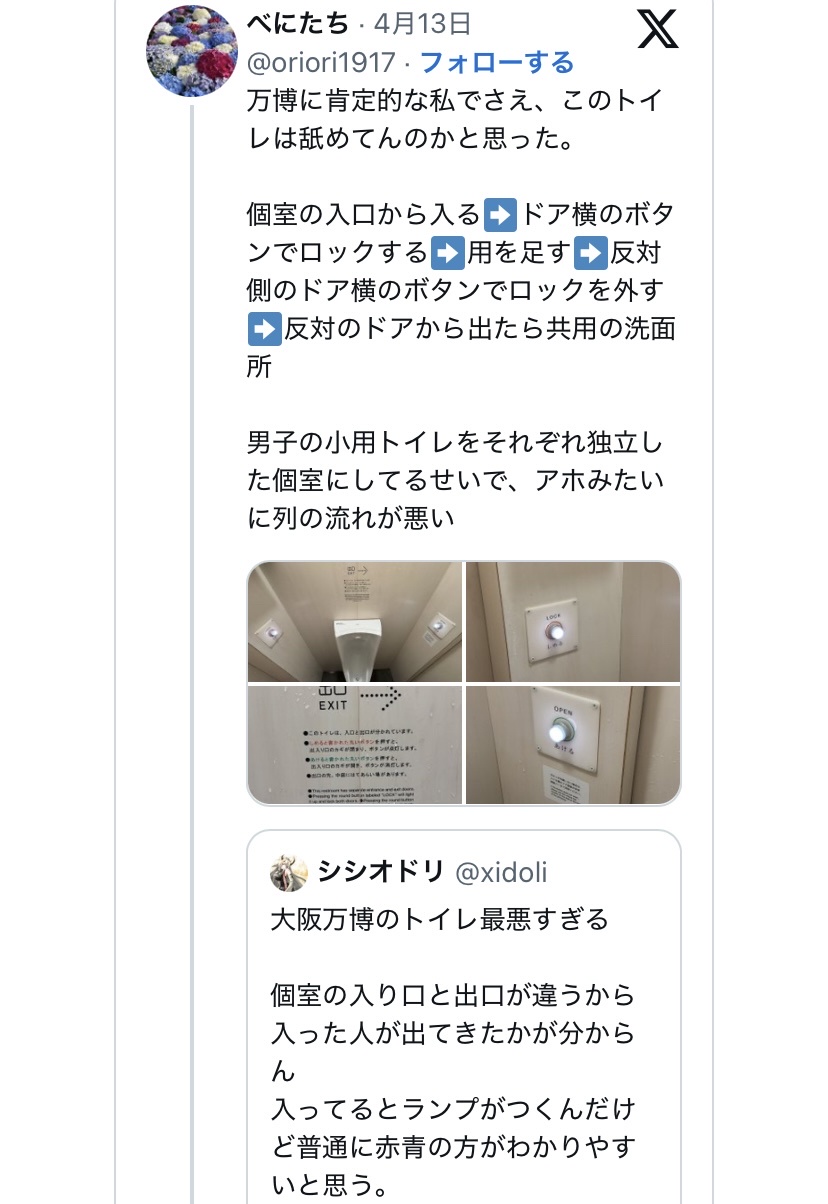
Task: Open the べにたち display name
Action: (297, 22)
